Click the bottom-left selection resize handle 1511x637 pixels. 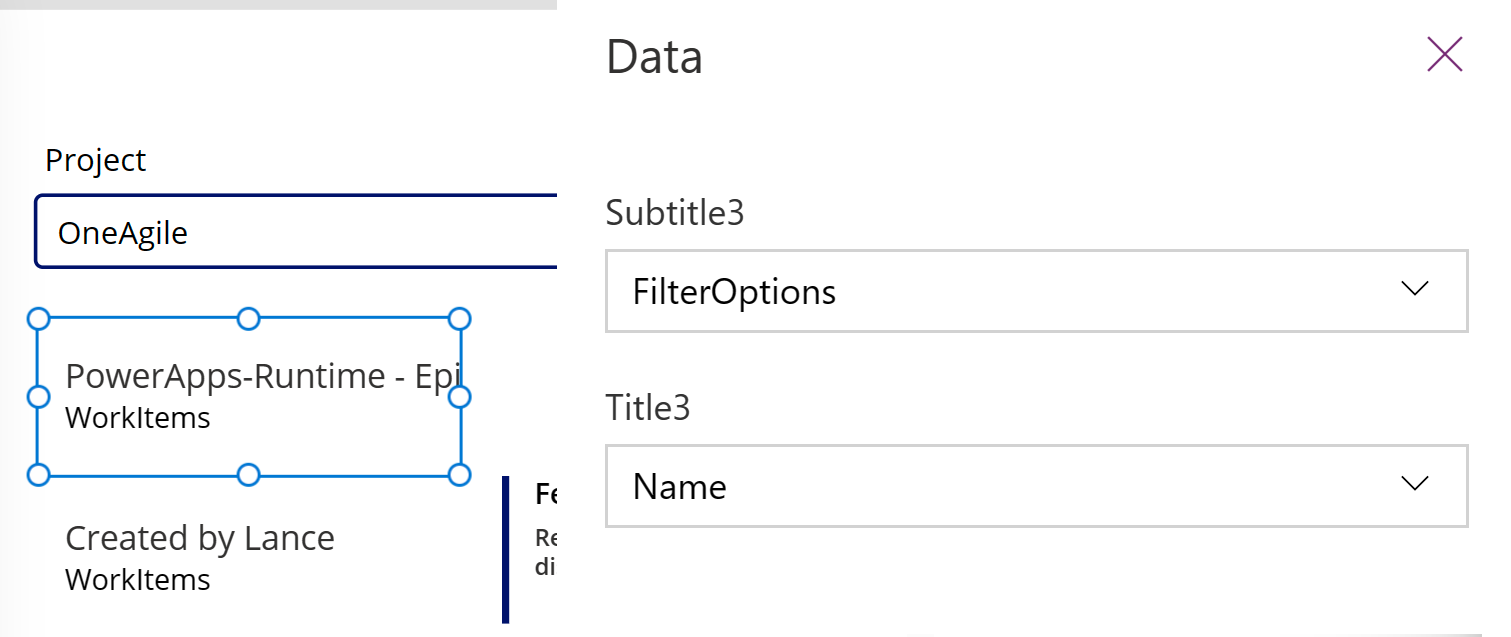click(x=37, y=474)
